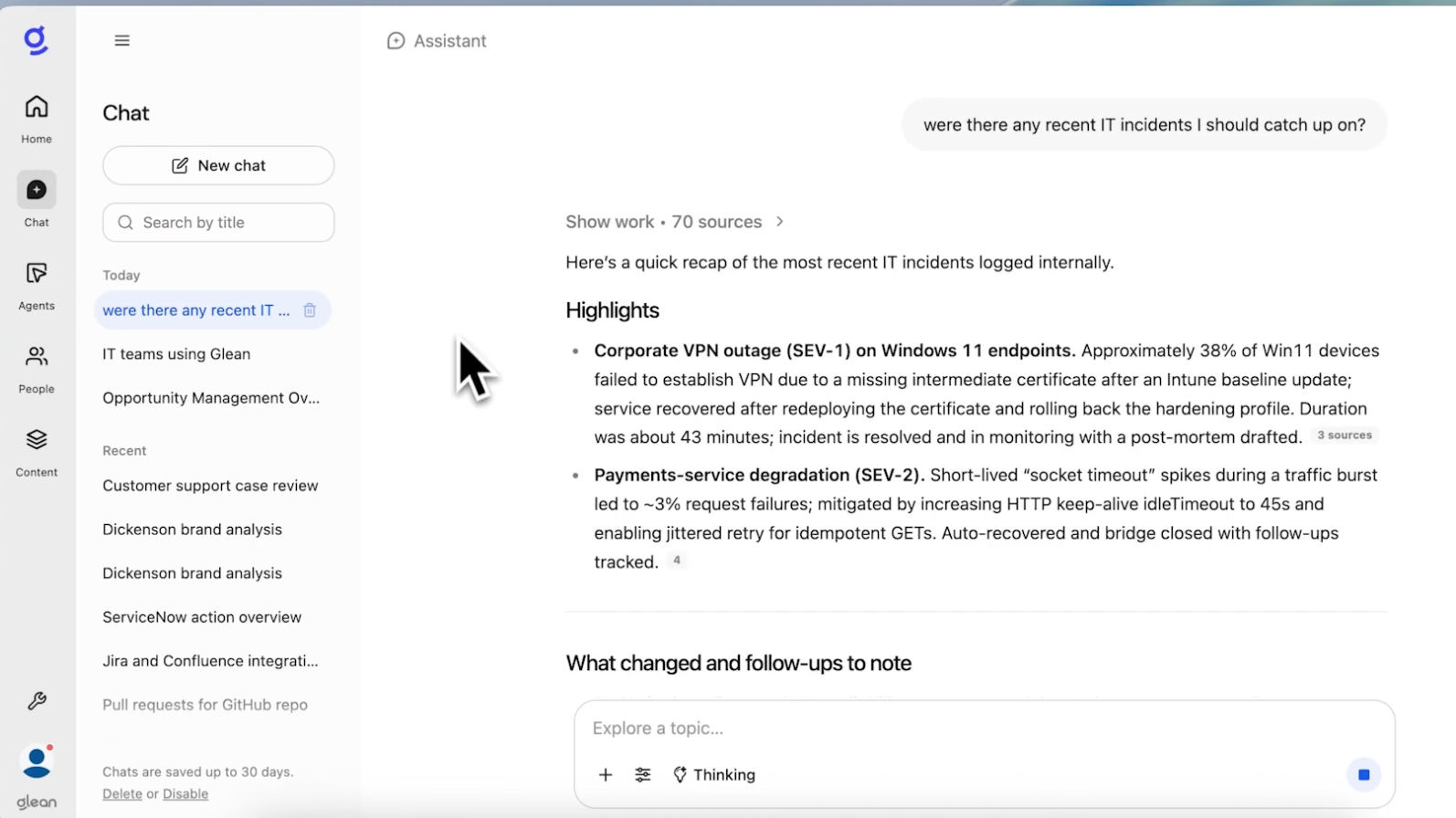Open the sliders settings icon in input

pyautogui.click(x=643, y=775)
